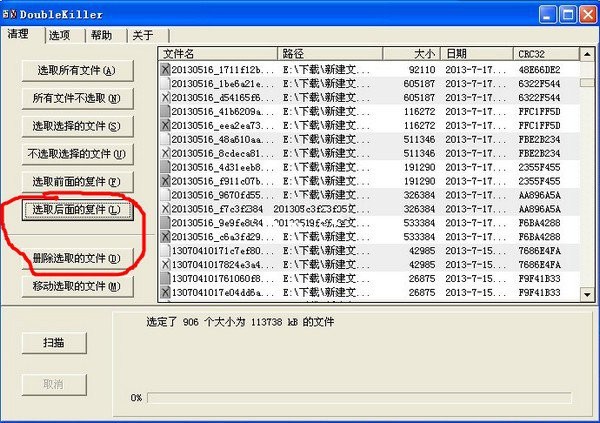Click the 移动选取的文件 (M) button
The height and width of the screenshot is (423, 600).
point(77,286)
